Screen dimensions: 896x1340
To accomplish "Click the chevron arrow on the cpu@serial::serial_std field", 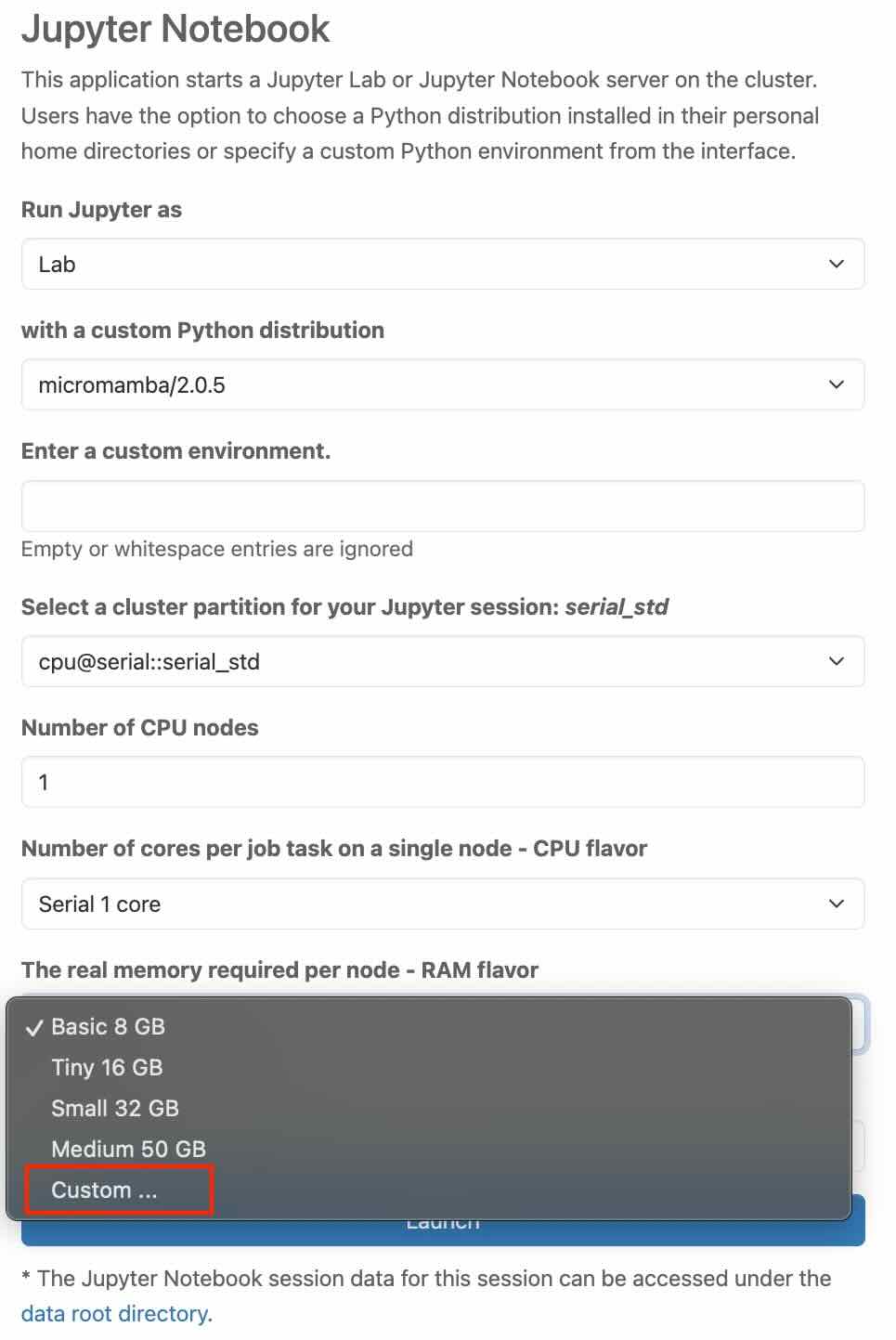I will click(836, 661).
